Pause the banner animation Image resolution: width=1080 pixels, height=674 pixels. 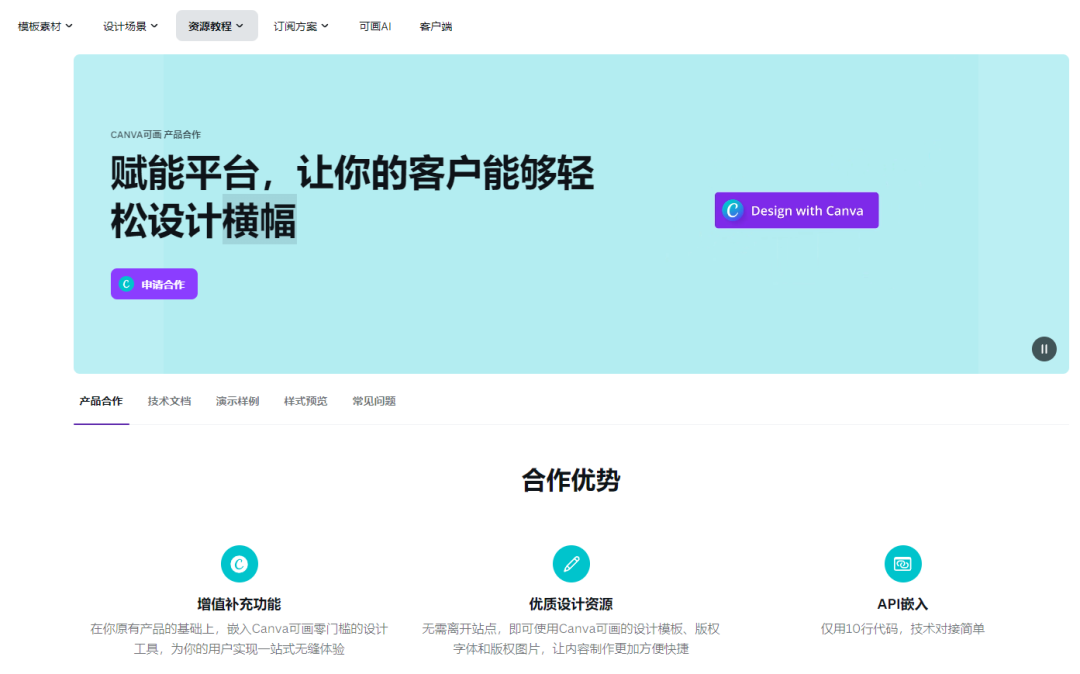coord(1043,349)
